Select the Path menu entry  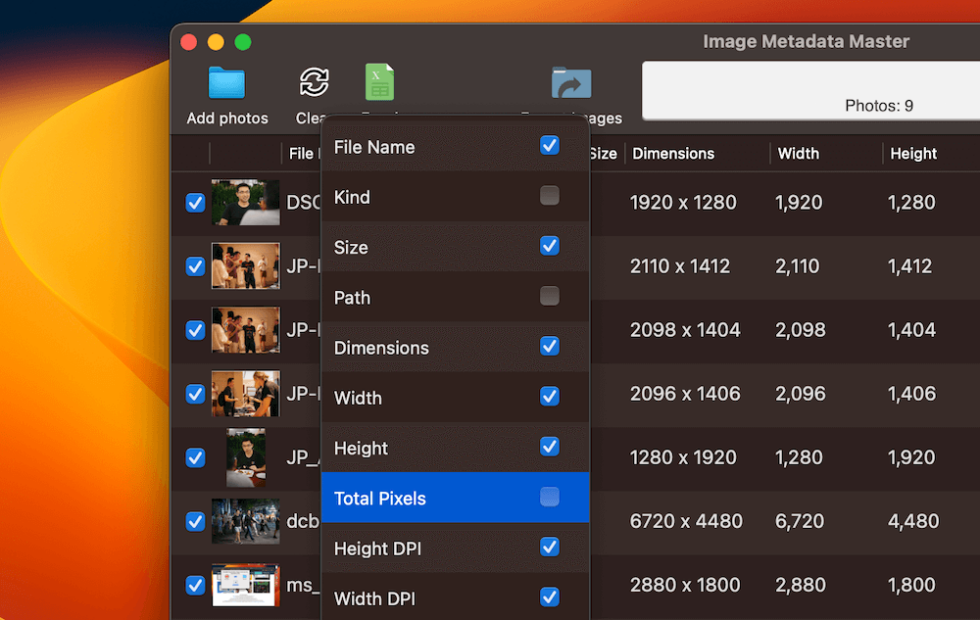[x=455, y=298]
